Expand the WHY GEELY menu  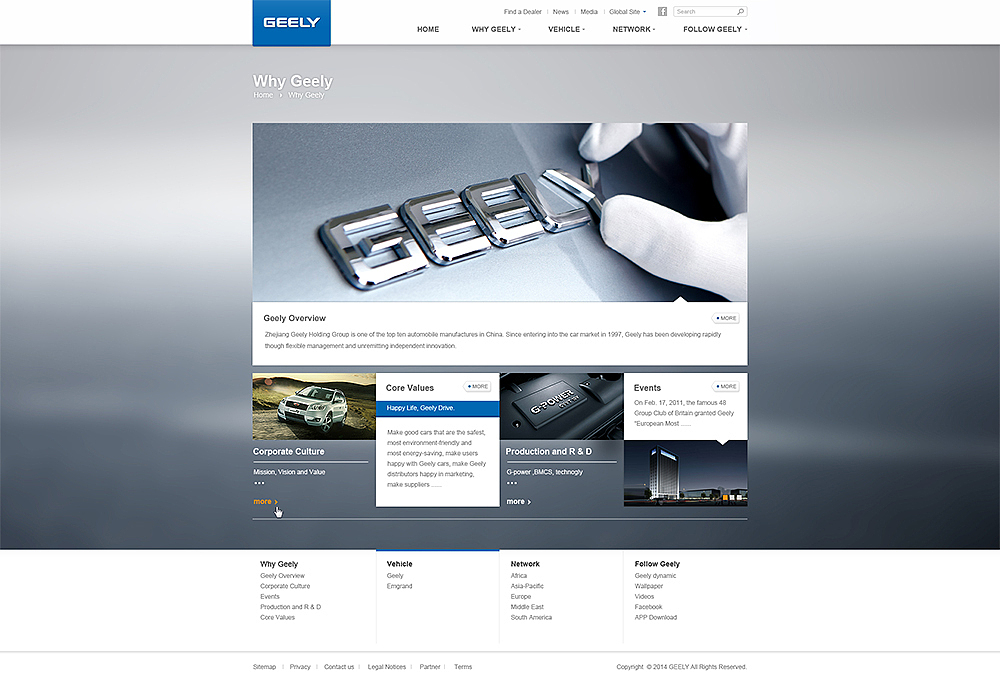[496, 29]
